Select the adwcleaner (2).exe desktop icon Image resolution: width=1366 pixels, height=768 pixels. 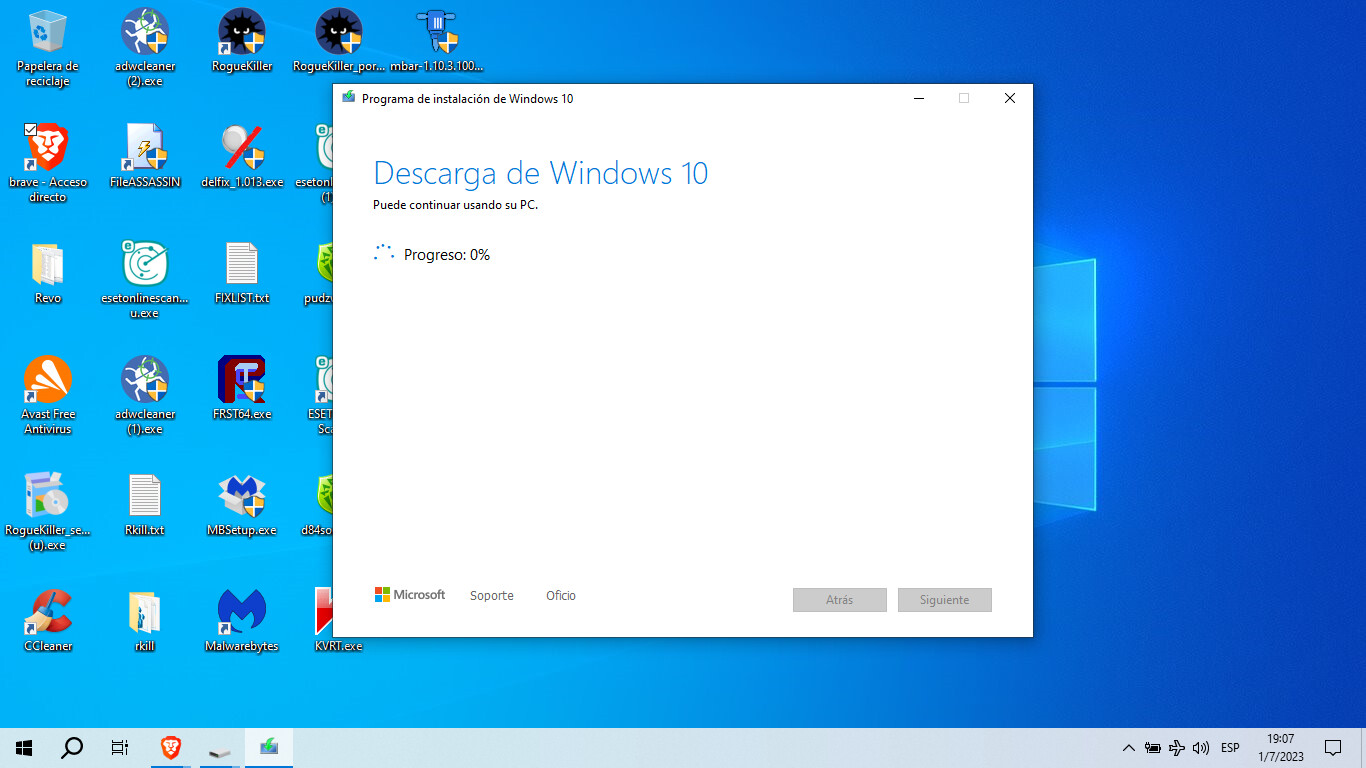click(x=145, y=49)
